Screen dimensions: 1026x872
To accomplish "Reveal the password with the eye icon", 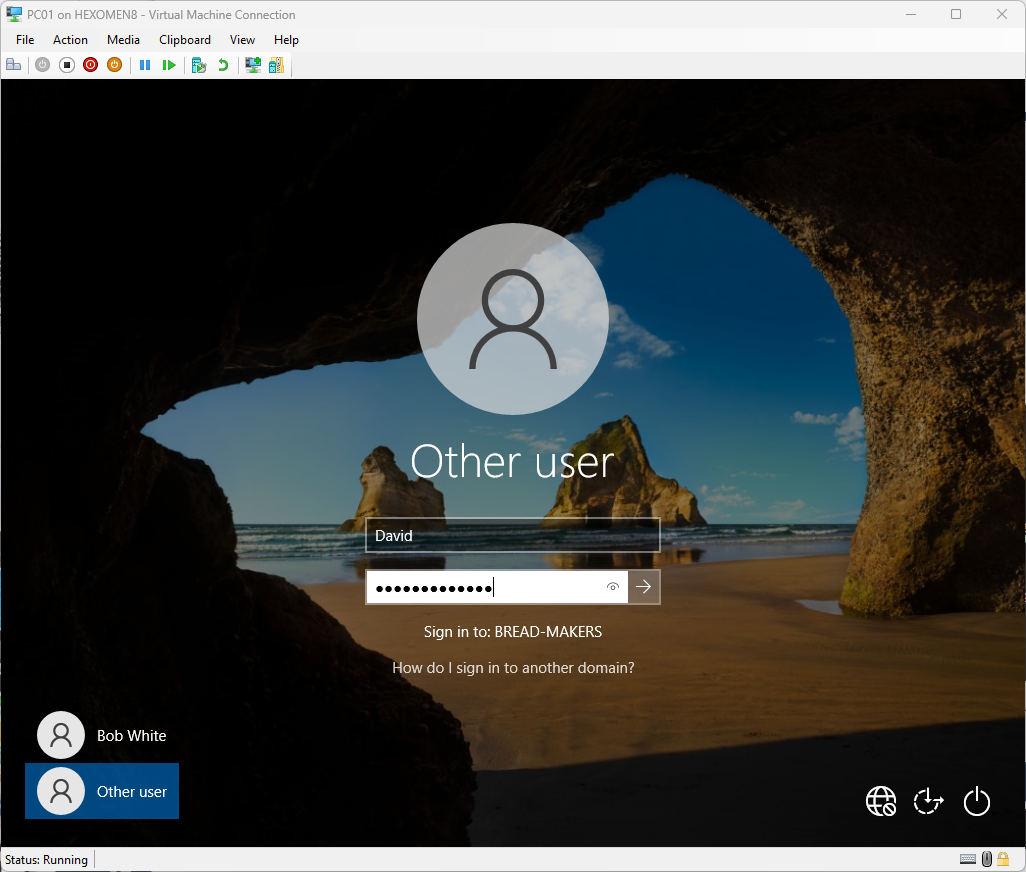I will point(612,587).
